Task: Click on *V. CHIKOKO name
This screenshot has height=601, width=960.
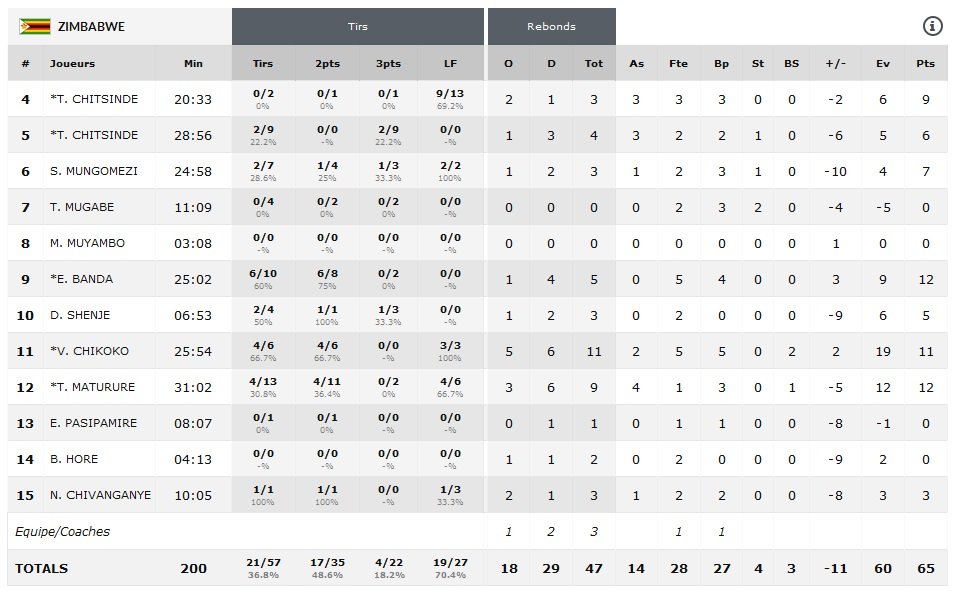Action: point(88,351)
